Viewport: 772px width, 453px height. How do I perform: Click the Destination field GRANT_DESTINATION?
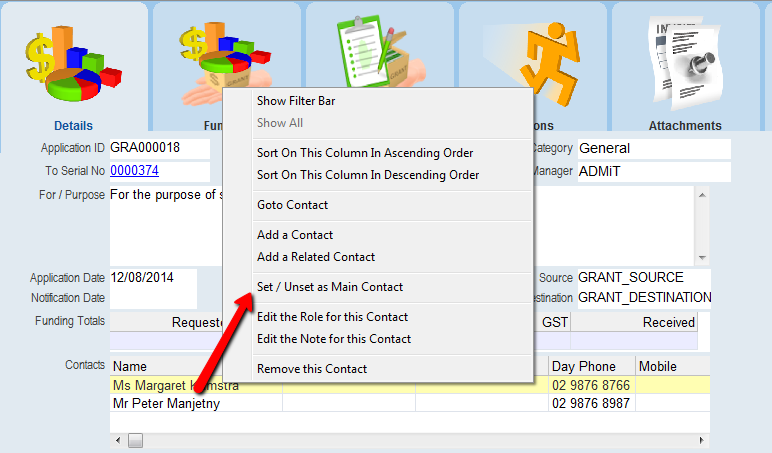[x=644, y=298]
